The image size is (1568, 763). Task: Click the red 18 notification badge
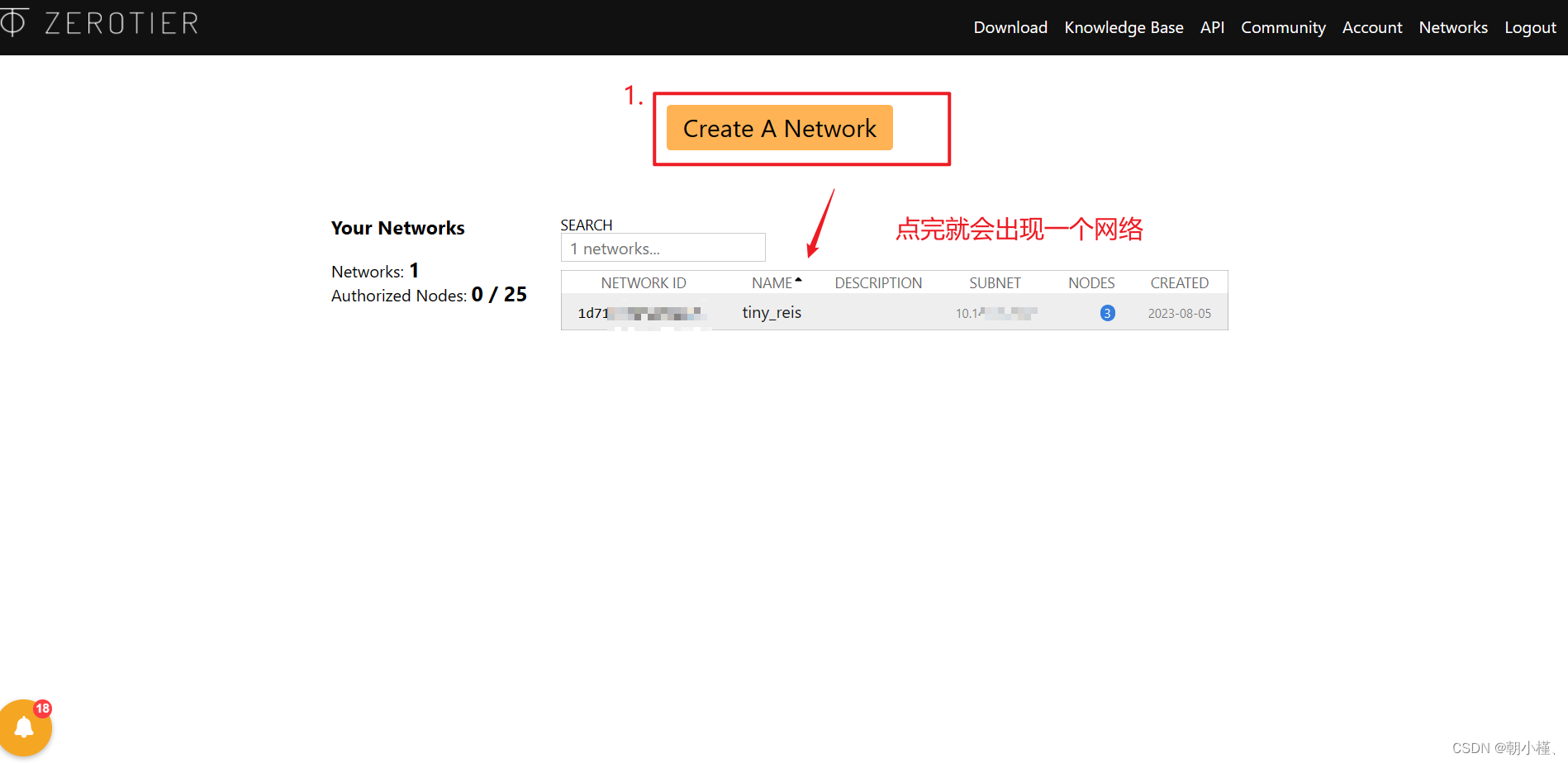click(x=42, y=708)
